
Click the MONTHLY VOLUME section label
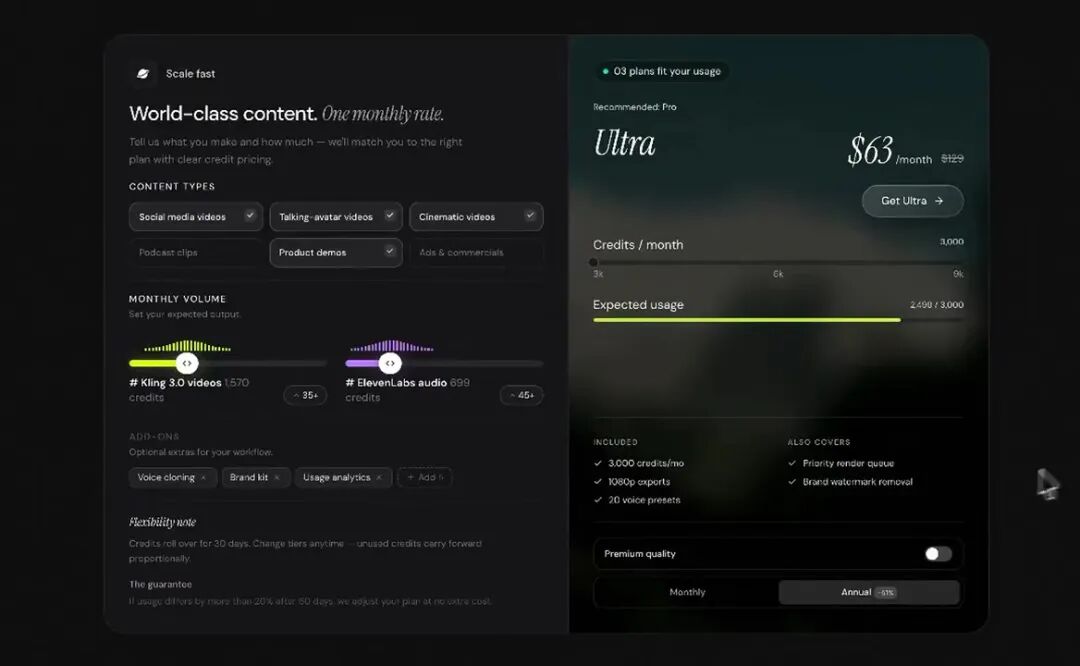[x=177, y=299]
